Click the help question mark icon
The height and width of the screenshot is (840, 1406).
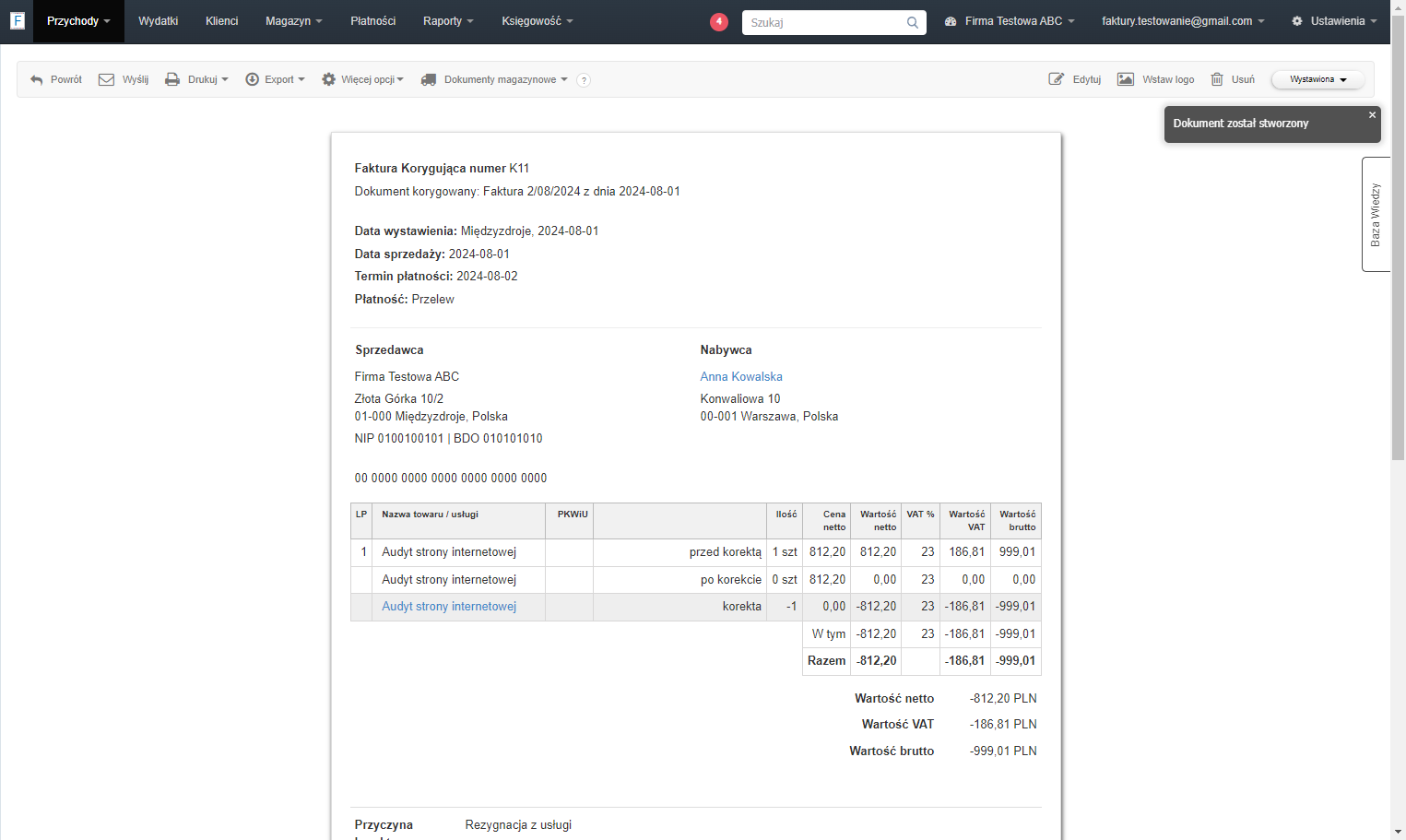pyautogui.click(x=584, y=80)
